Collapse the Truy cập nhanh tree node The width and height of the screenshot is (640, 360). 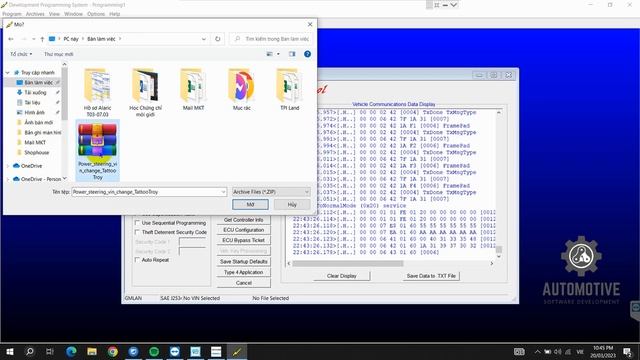(x=7, y=72)
